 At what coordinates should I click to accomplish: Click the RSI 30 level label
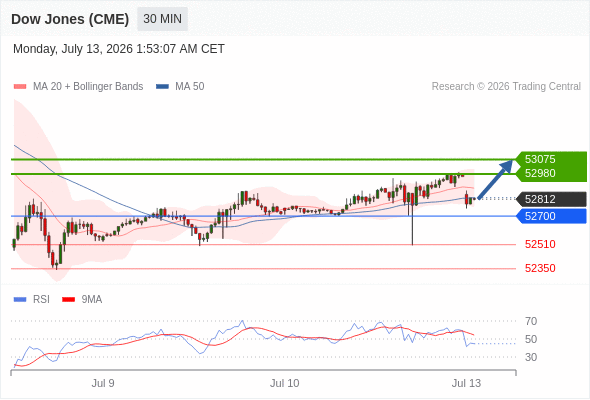[x=531, y=357]
